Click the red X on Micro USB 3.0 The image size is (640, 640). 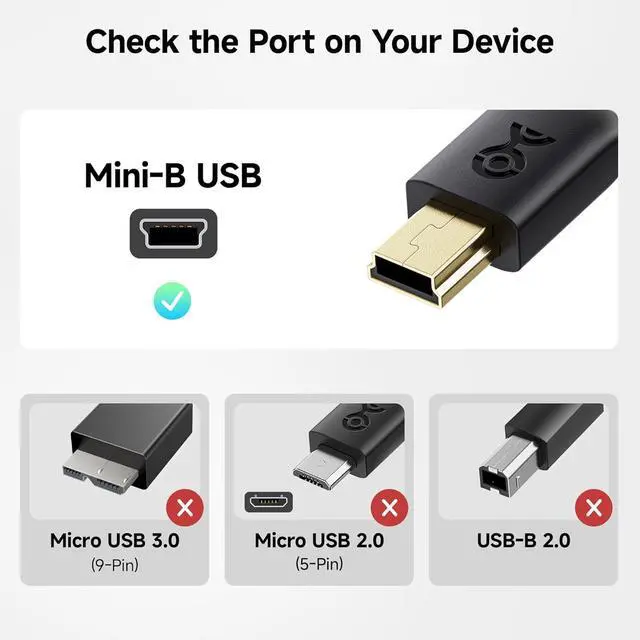185,508
